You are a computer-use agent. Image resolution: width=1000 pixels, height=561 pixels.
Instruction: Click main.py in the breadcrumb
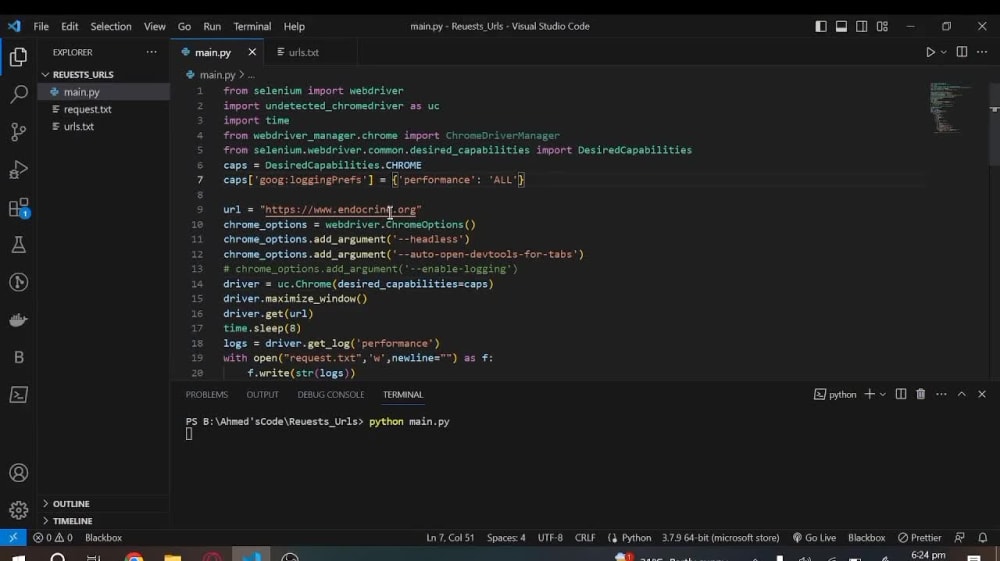coord(217,75)
